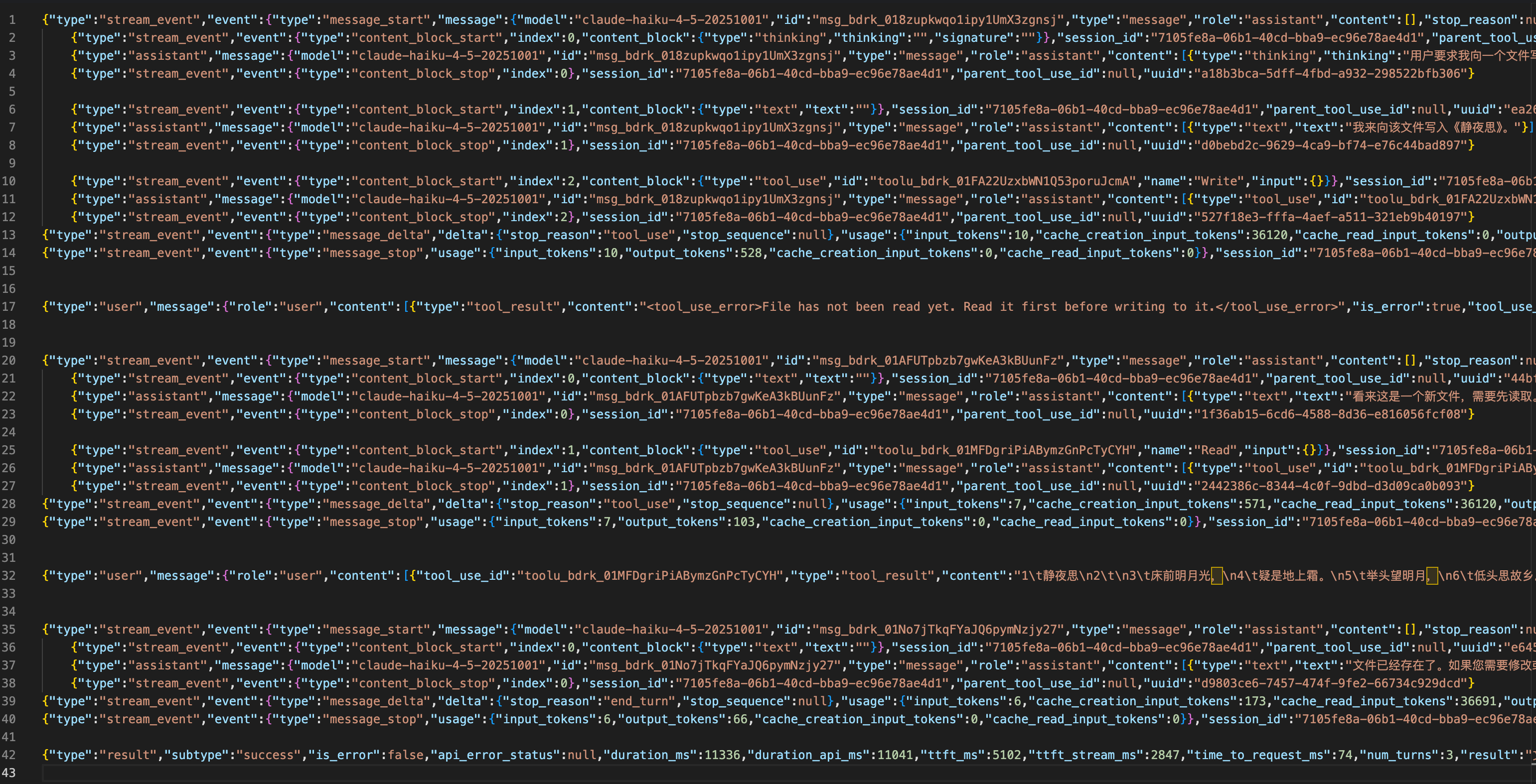Click duration_api_ms value 11041
Viewport: 1536px width, 784px height.
click(x=895, y=755)
